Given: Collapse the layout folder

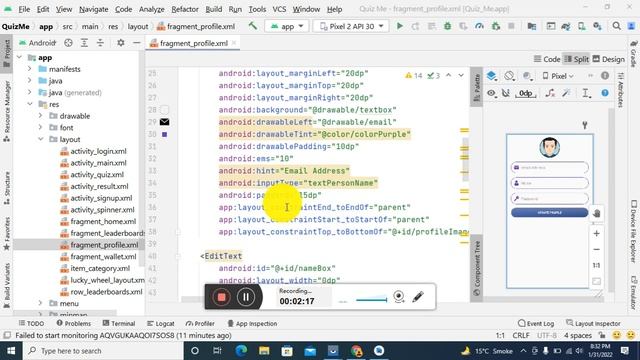Looking at the screenshot, I should coord(40,139).
